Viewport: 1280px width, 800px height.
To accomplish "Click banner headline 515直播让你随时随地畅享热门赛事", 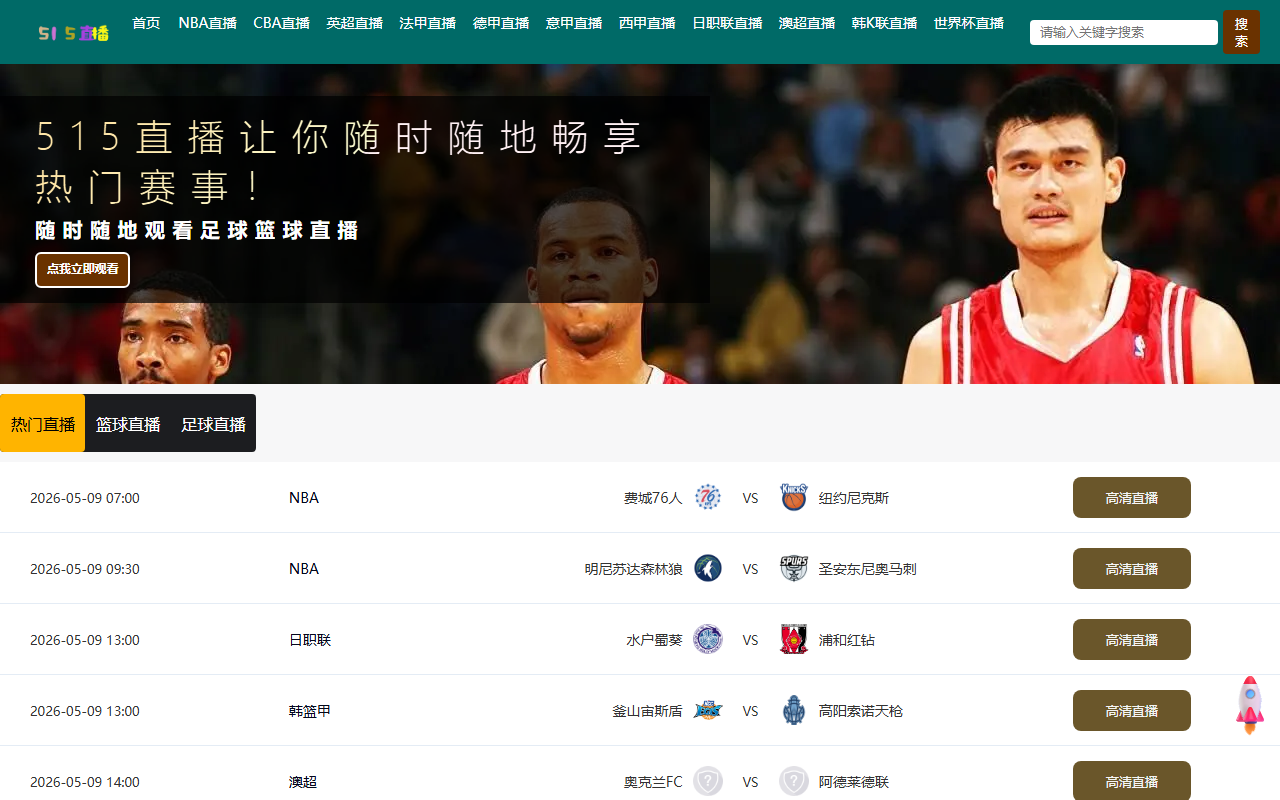I will (x=338, y=162).
